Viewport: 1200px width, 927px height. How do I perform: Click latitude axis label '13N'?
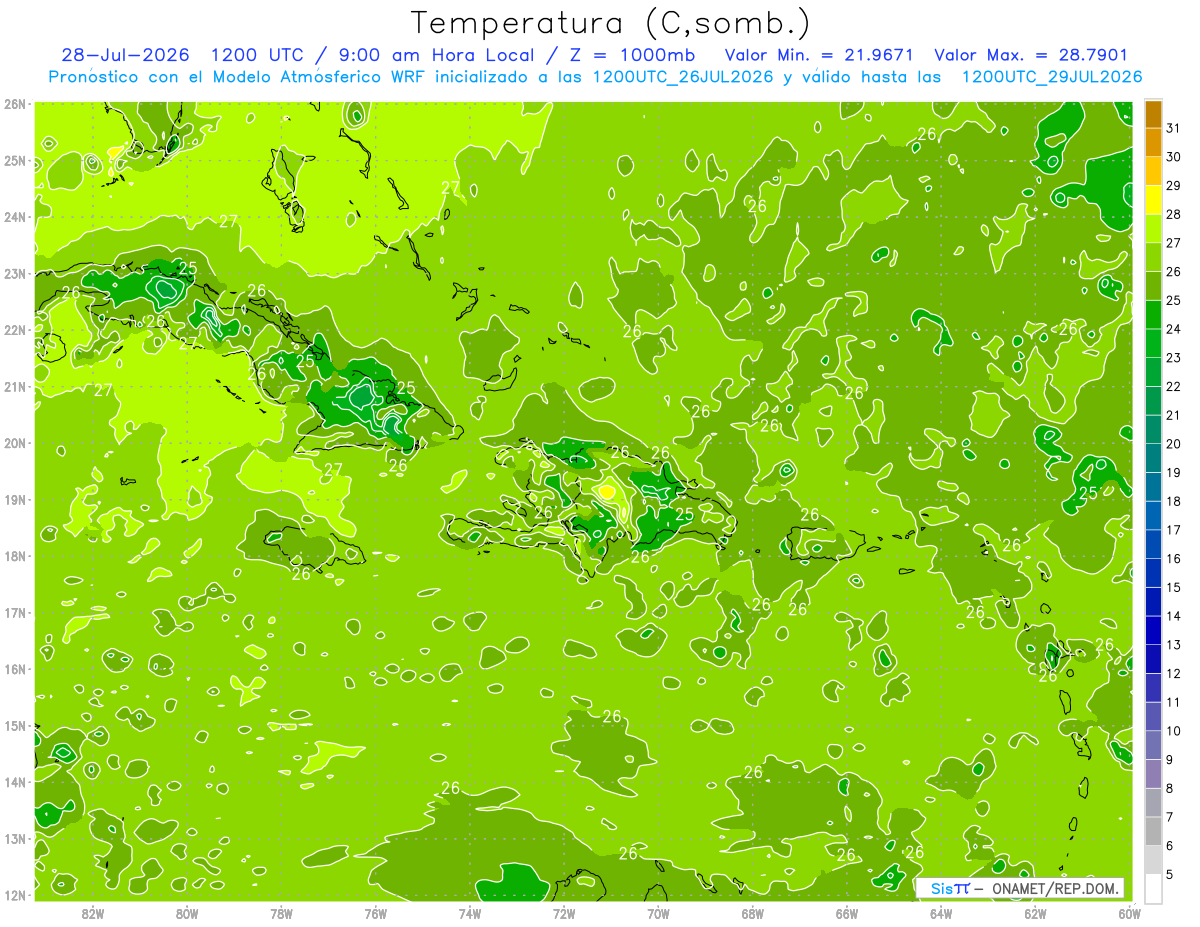coord(15,838)
